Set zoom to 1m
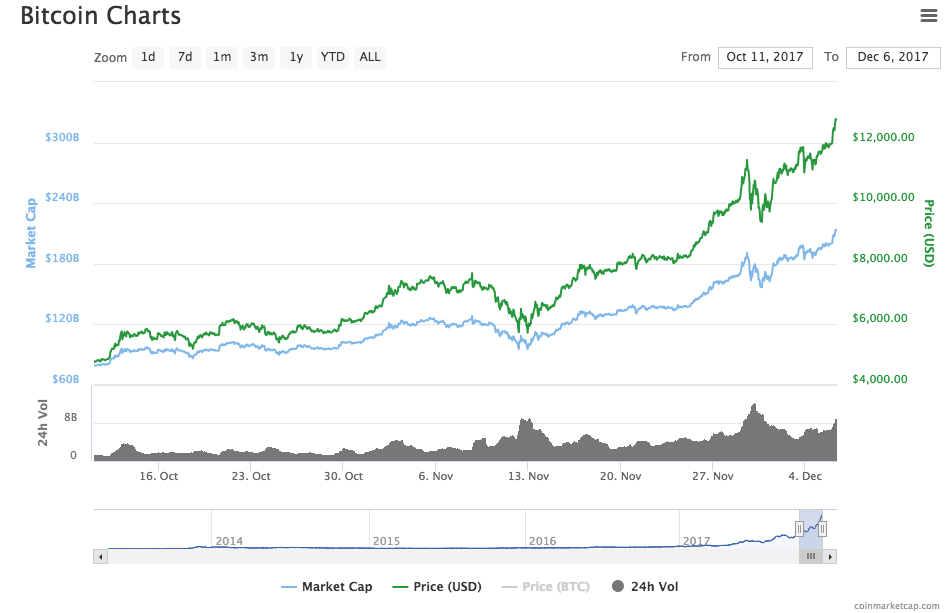 [222, 57]
